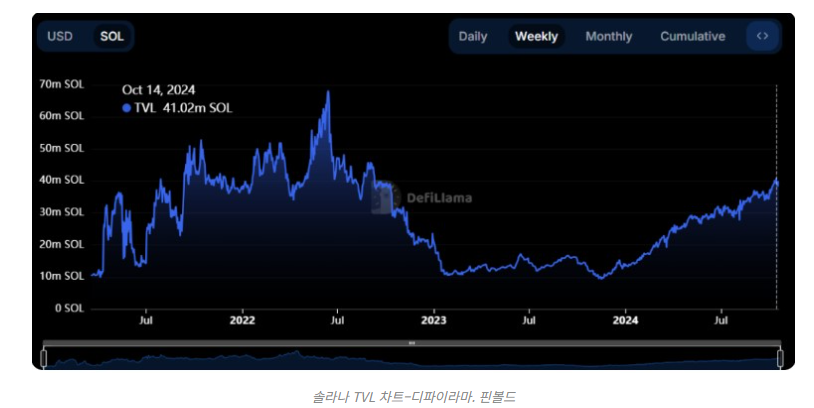Click the 2023 x-axis label
The image size is (814, 408).
click(434, 321)
